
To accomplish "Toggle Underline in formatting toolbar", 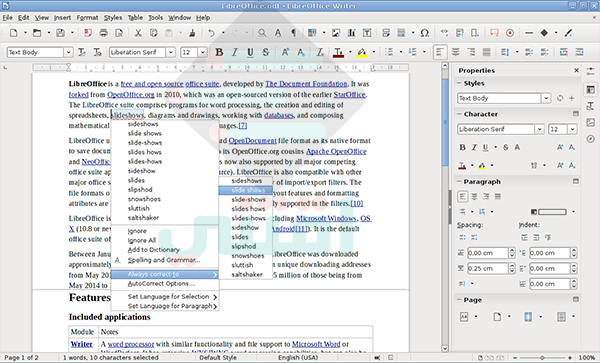I will pos(250,52).
